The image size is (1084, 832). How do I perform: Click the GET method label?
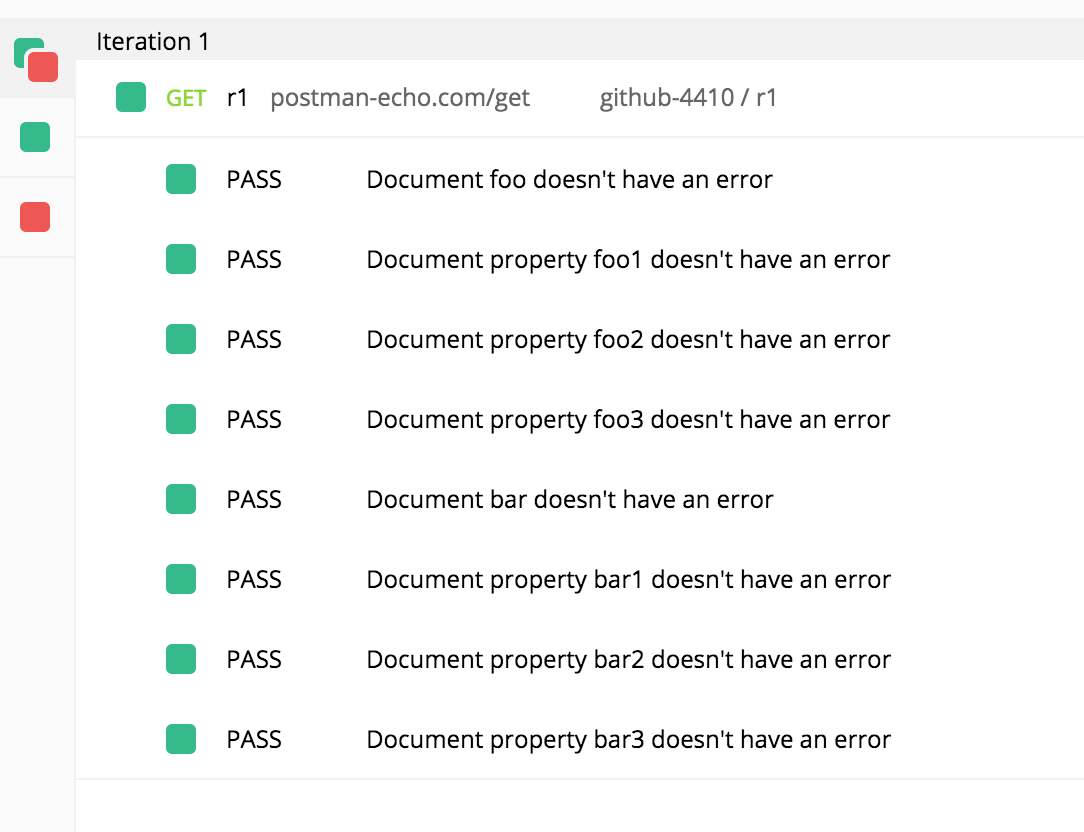click(x=185, y=97)
